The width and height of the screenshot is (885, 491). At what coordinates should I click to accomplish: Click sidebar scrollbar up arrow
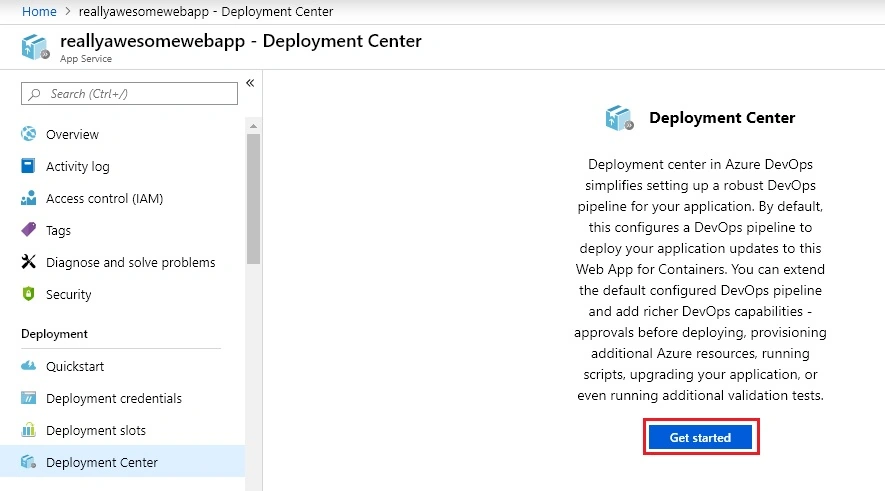click(x=253, y=126)
